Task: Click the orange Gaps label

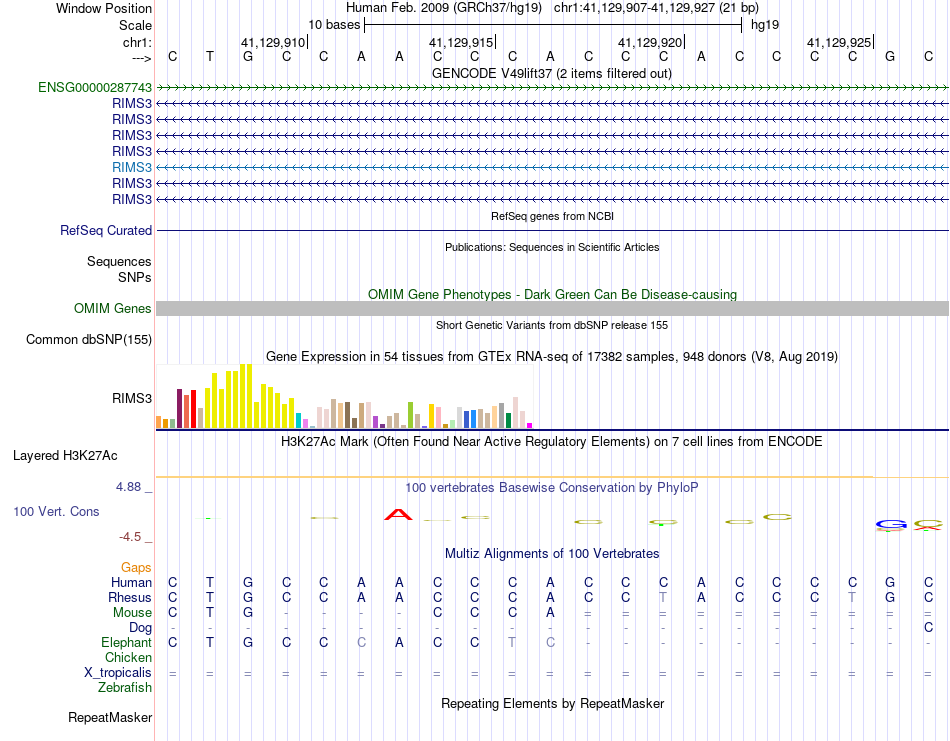Action: coord(136,568)
